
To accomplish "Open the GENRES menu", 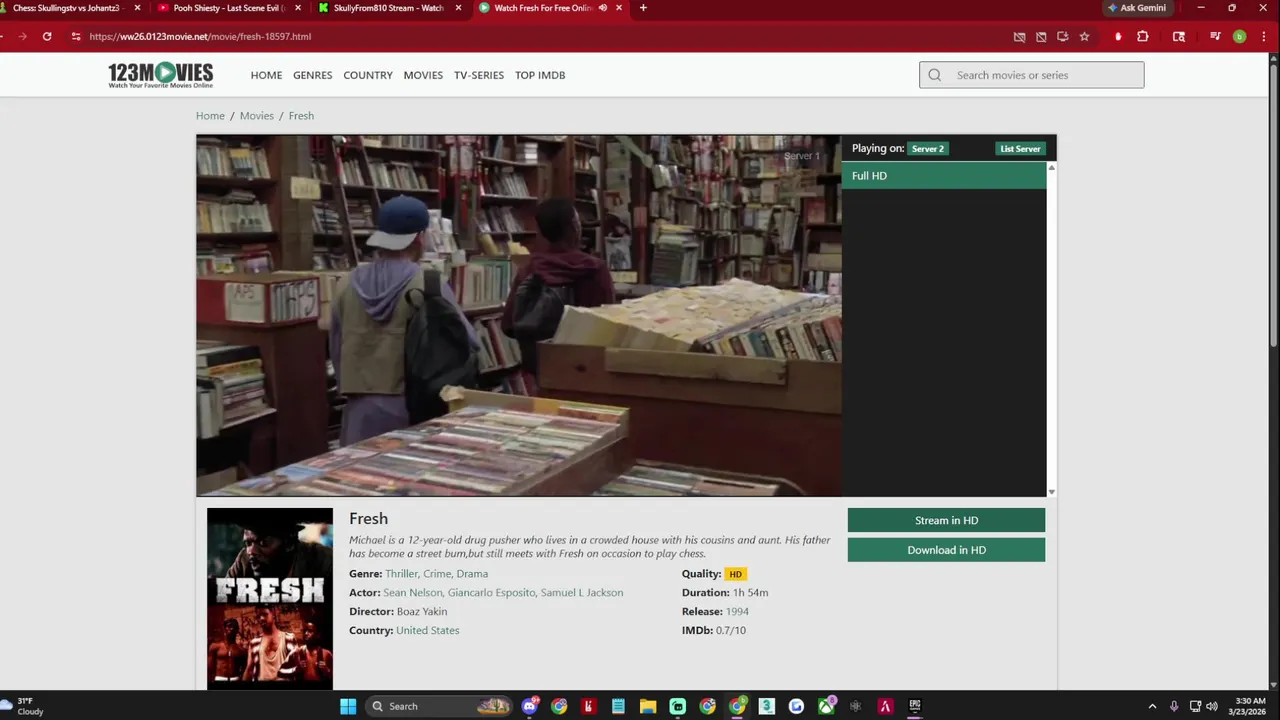I will click(312, 75).
